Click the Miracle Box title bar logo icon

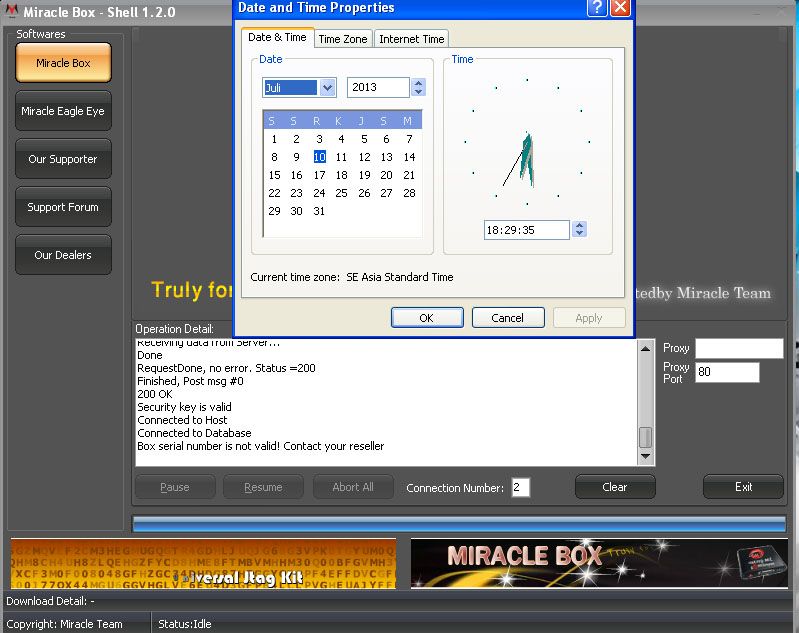pos(11,11)
